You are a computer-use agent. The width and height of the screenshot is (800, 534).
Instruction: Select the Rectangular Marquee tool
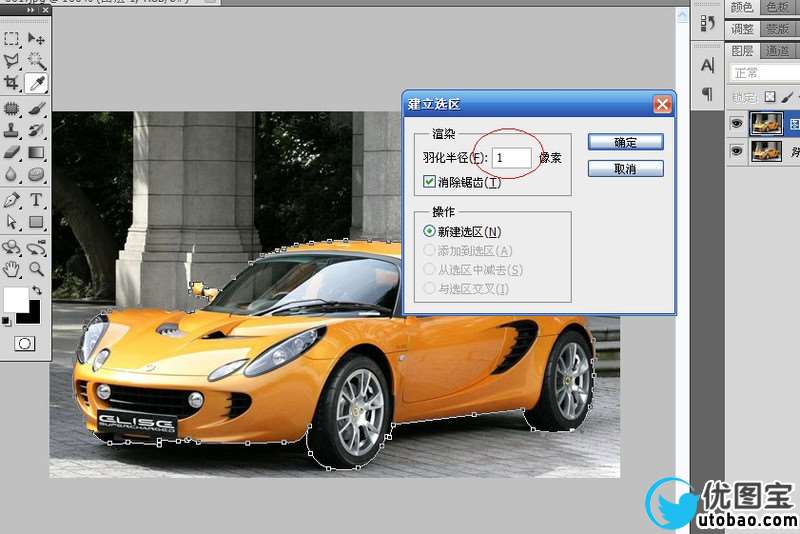[12, 39]
